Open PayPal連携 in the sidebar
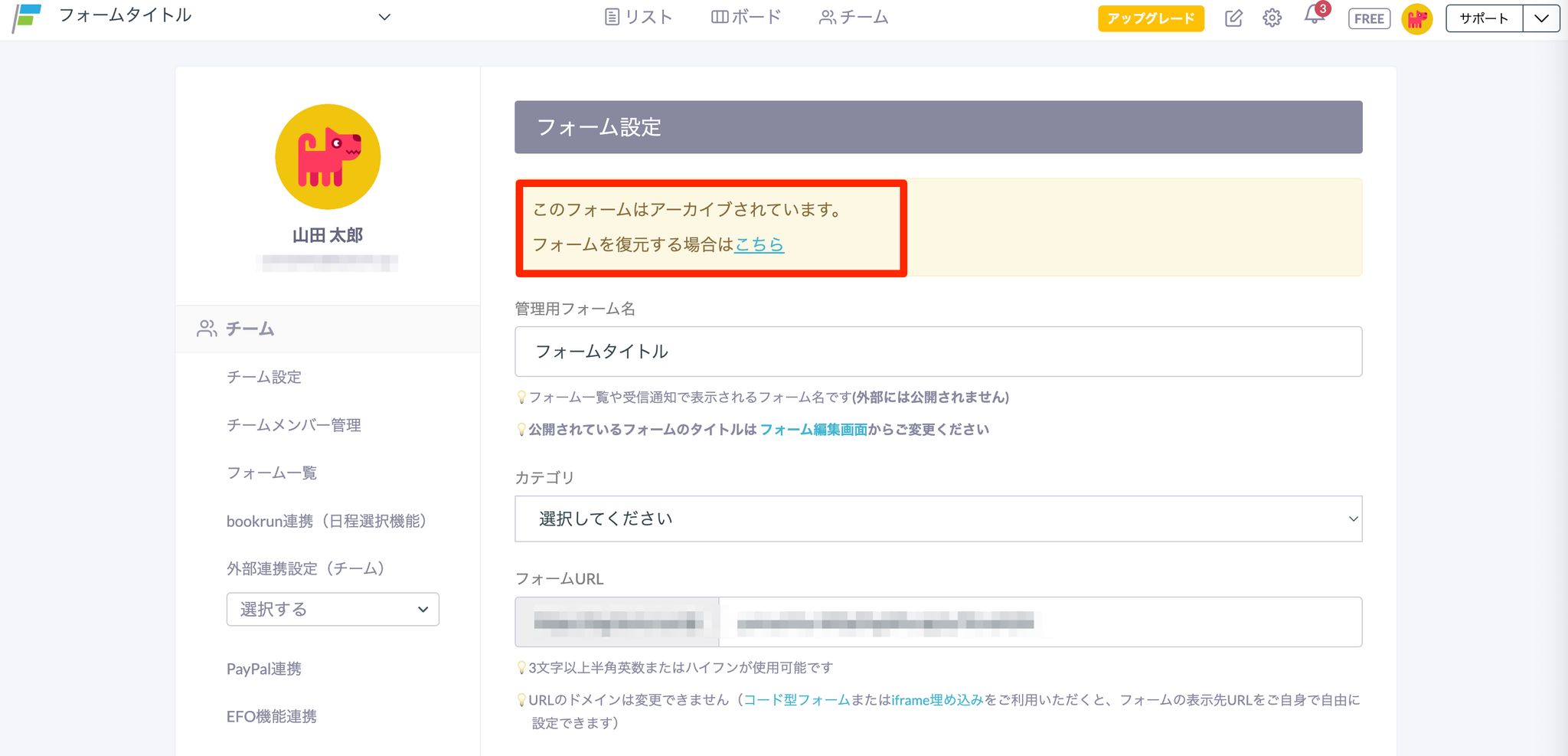Image resolution: width=1568 pixels, height=756 pixels. click(264, 669)
